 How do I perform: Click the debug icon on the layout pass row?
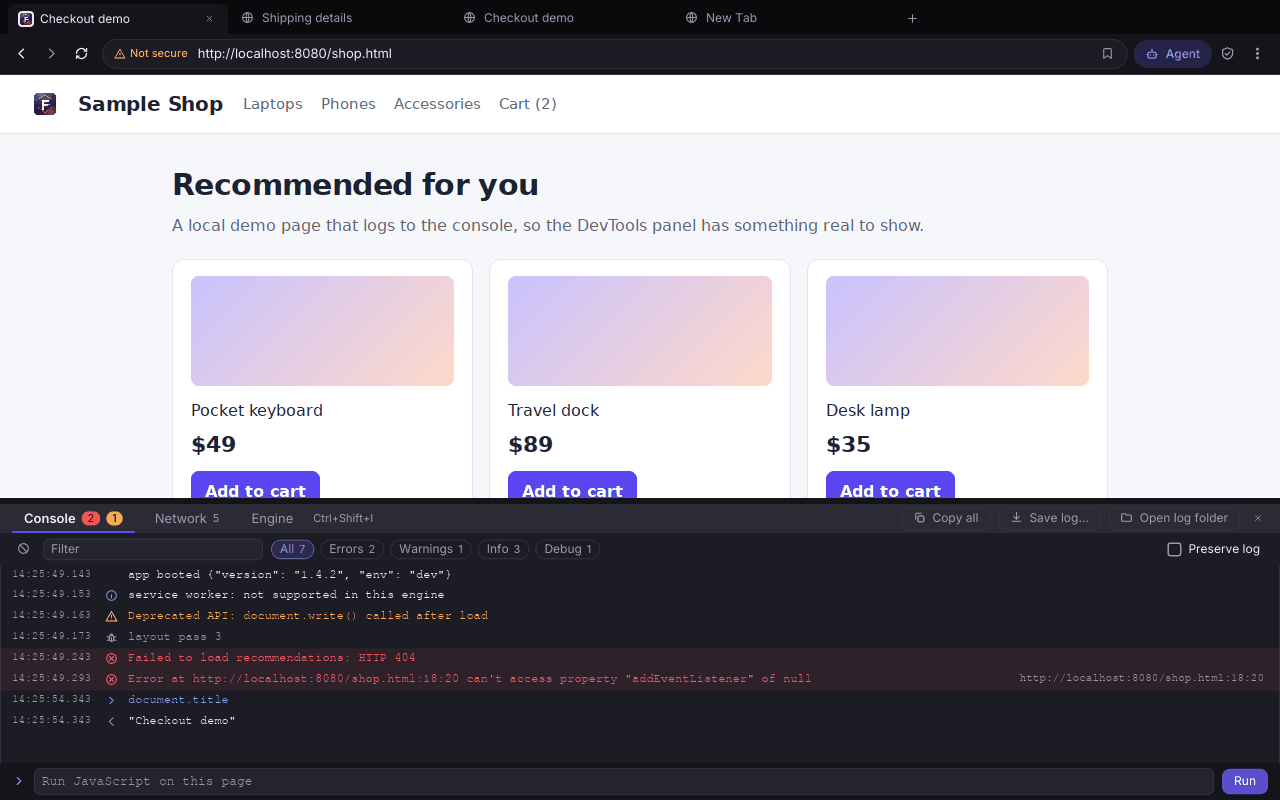click(111, 637)
